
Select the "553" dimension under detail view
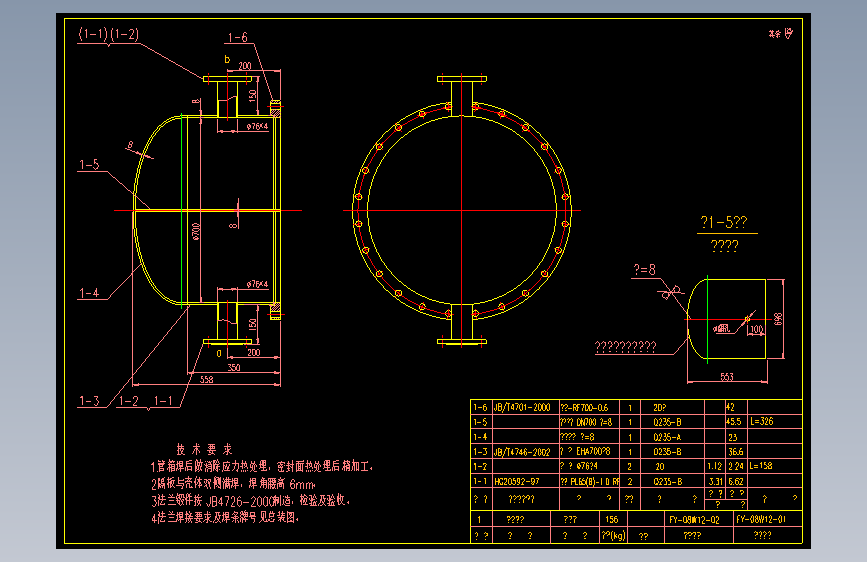[x=727, y=377]
